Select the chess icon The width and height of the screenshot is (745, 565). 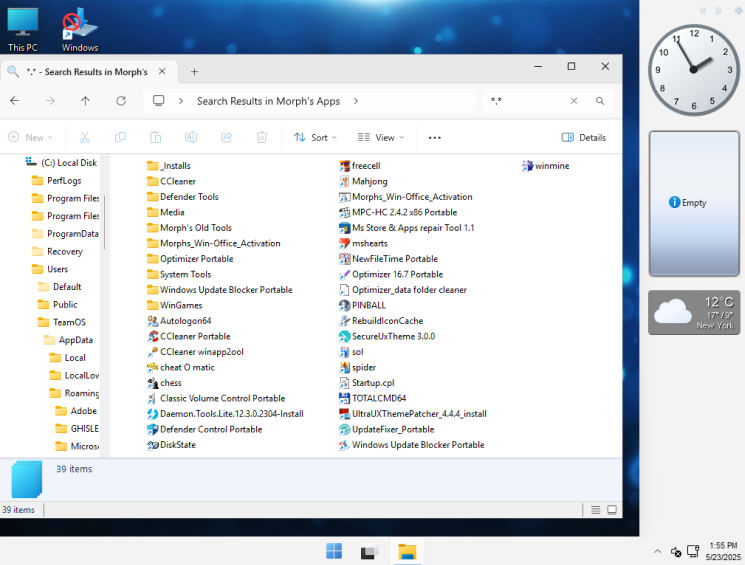[x=153, y=383]
